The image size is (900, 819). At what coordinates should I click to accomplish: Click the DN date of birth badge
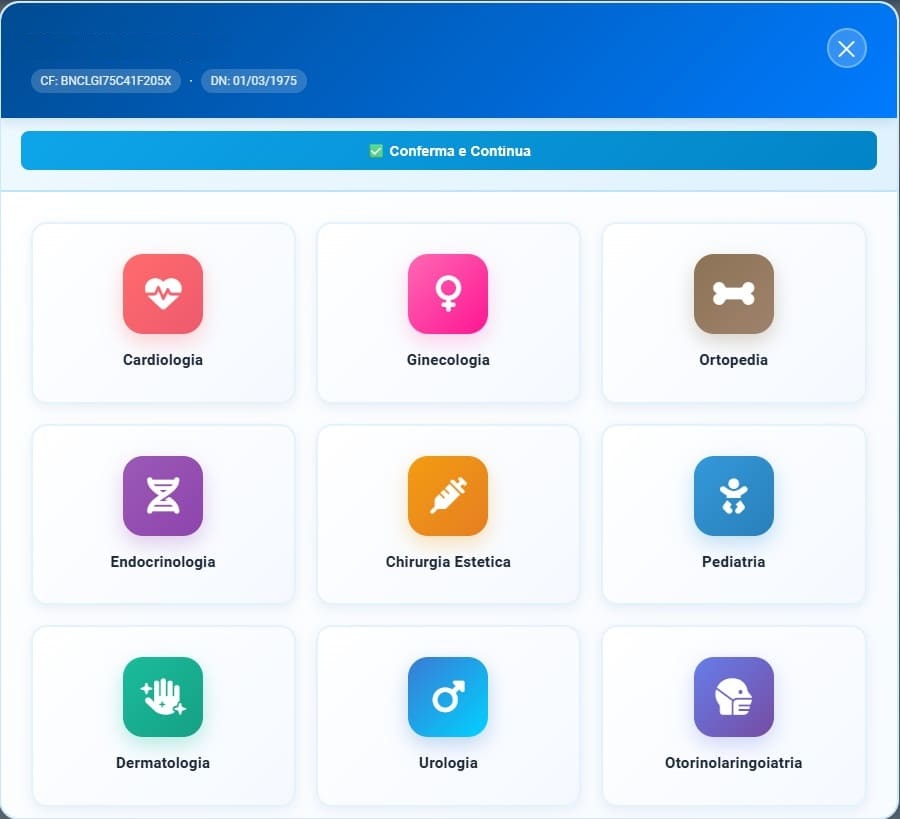click(254, 81)
